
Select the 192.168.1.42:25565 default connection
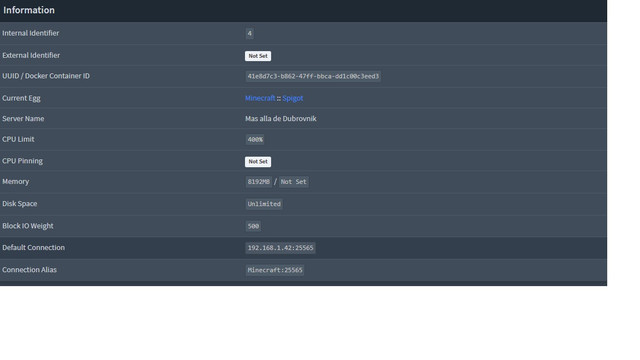280,248
